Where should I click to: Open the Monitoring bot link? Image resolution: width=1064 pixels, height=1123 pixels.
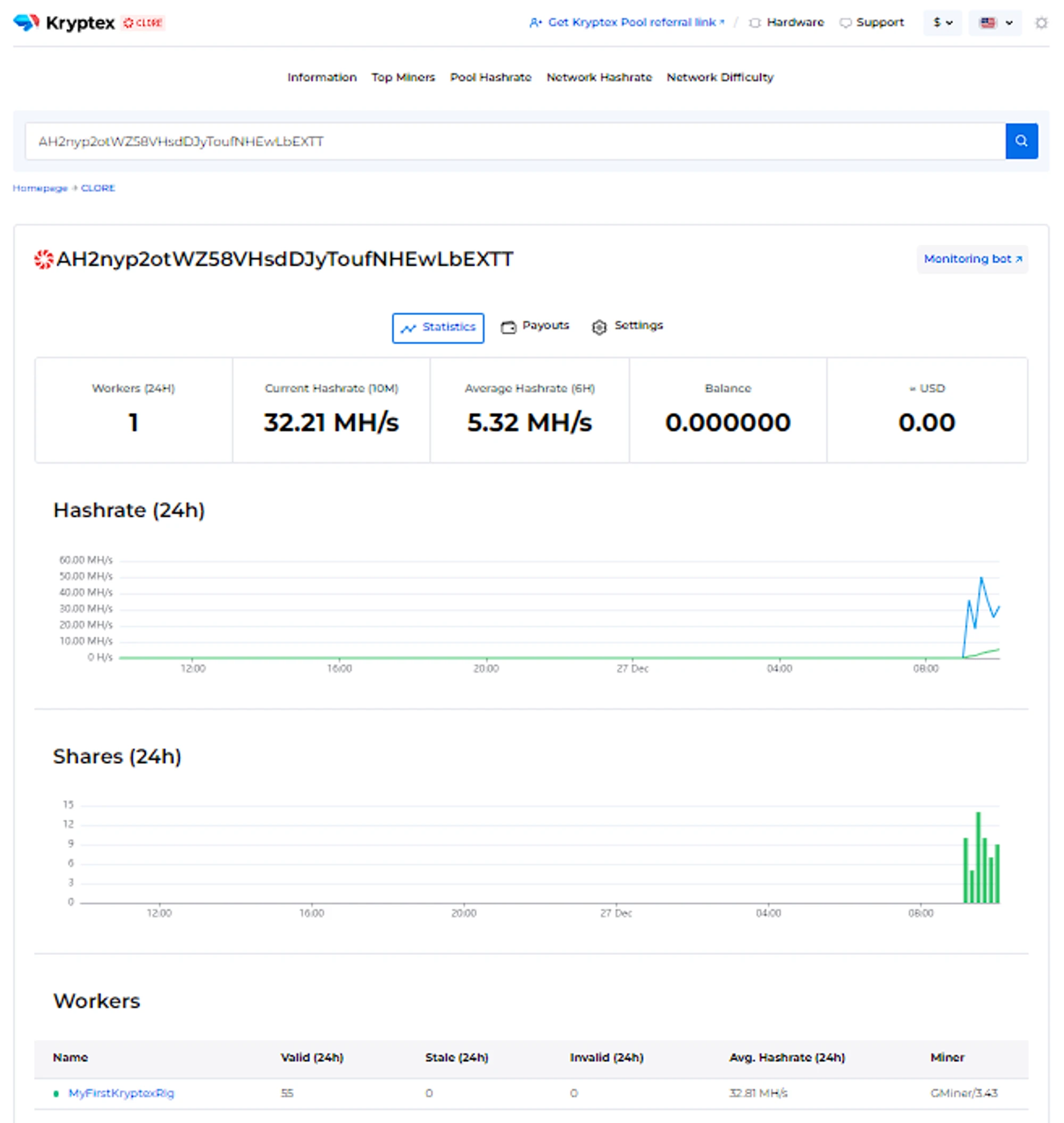(x=972, y=259)
